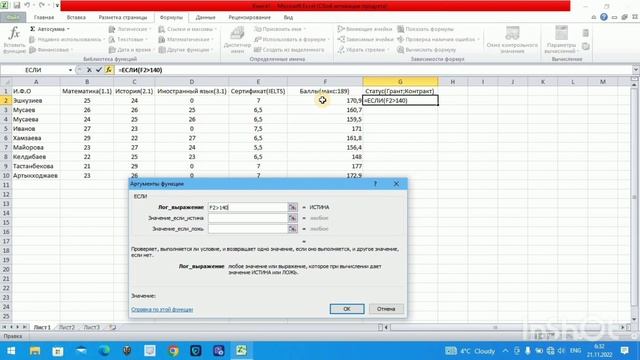The width and height of the screenshot is (640, 360).
Task: Select sheet tab Лист2
Action: 67,327
